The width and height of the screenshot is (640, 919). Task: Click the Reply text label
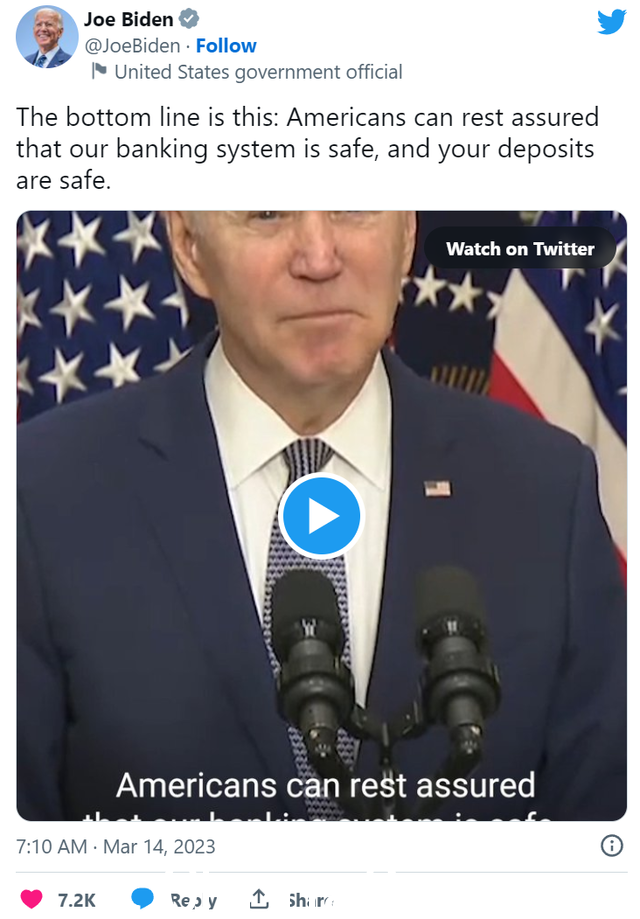point(193,900)
